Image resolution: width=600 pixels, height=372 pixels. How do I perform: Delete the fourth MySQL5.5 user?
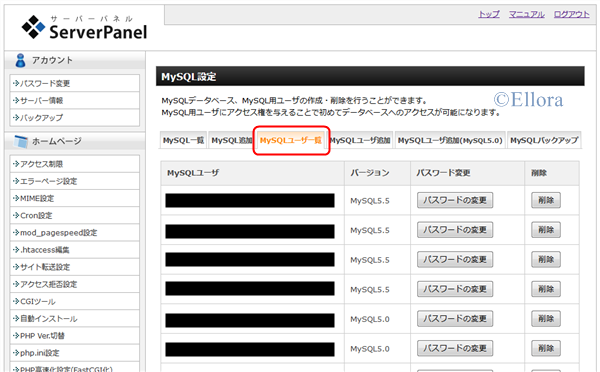(546, 289)
